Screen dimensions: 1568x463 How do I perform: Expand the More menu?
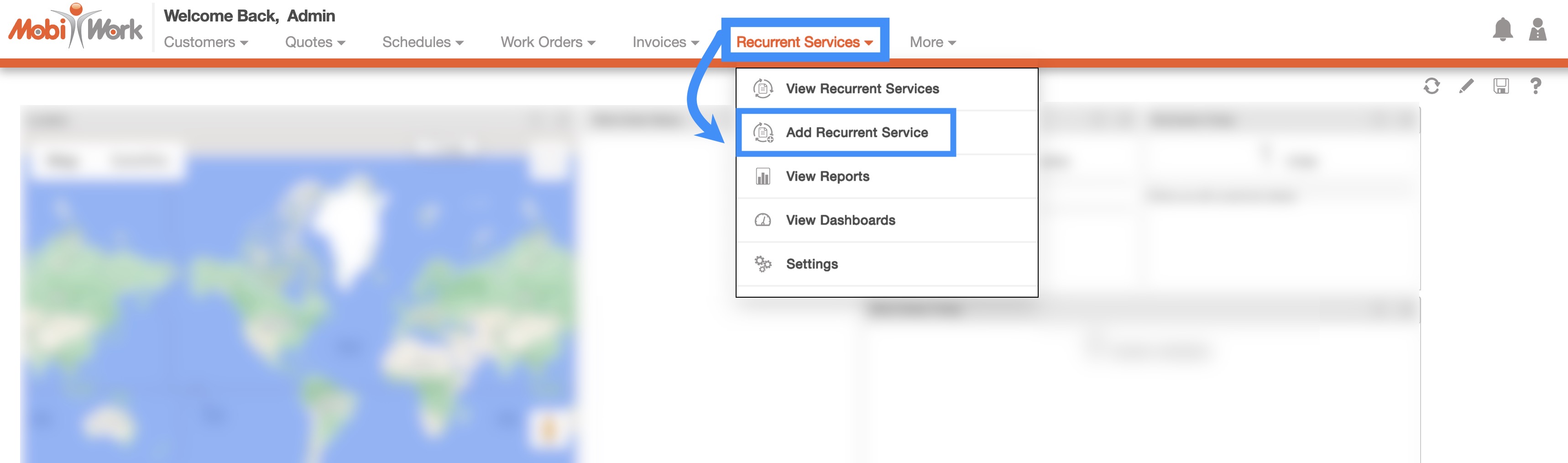[x=932, y=42]
